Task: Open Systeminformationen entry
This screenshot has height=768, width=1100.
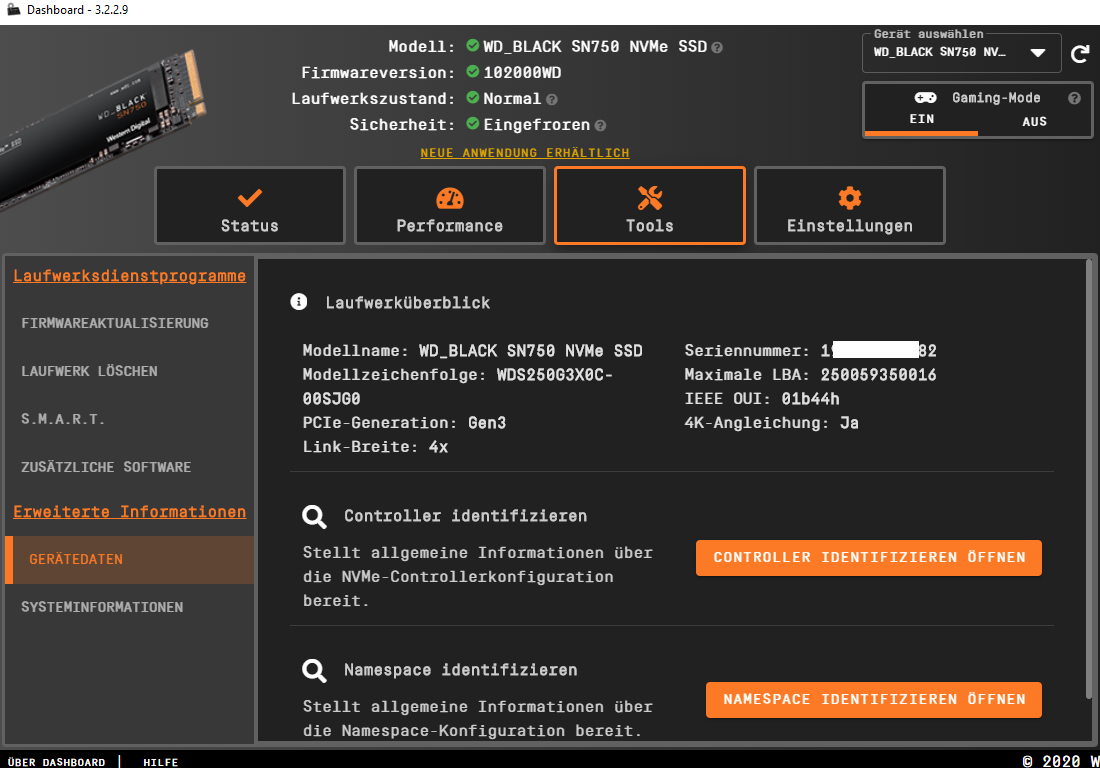Action: (x=102, y=607)
